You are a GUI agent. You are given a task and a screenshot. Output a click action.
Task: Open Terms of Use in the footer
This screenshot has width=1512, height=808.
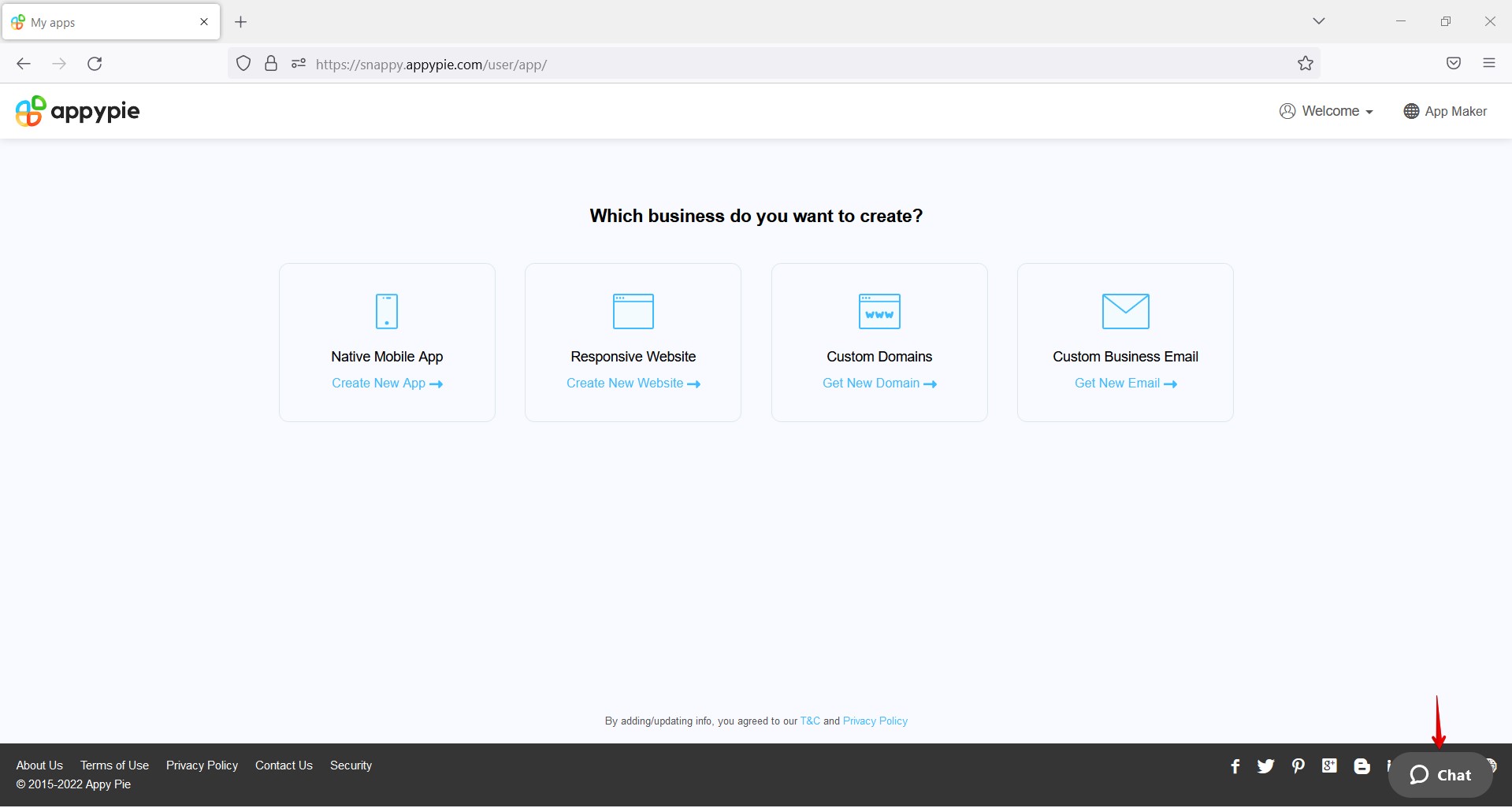click(x=114, y=765)
